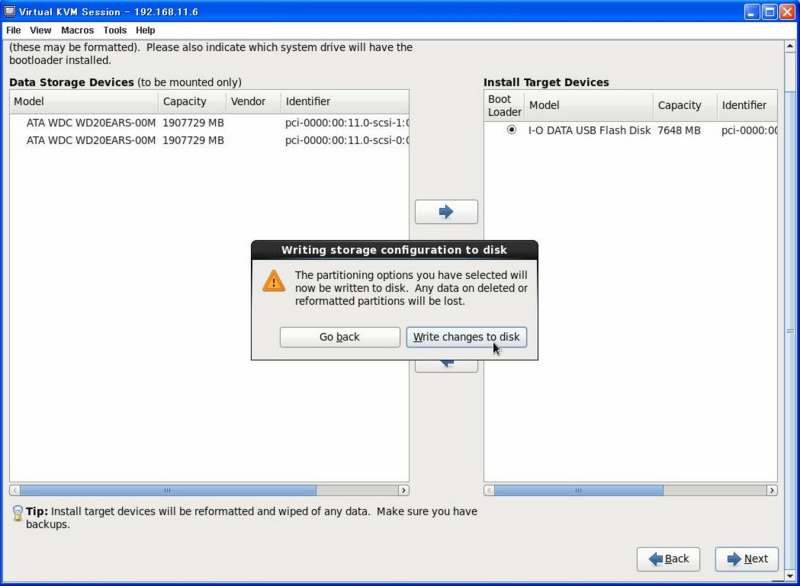This screenshot has height=586, width=800.
Task: Click Identifier header in Install Target Devices
Action: pyautogui.click(x=747, y=106)
